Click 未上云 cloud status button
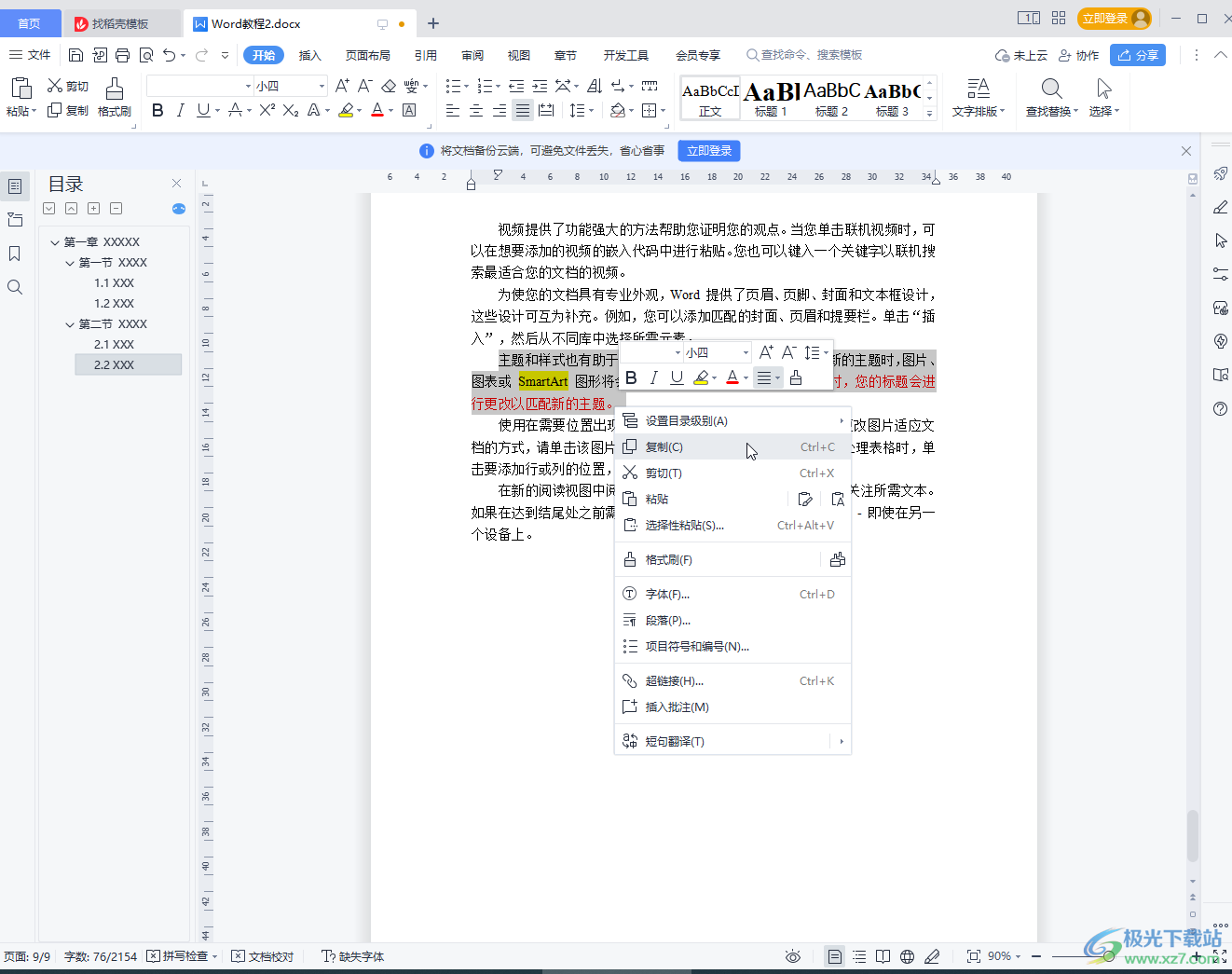Viewport: 1232px width, 974px height. click(1021, 55)
